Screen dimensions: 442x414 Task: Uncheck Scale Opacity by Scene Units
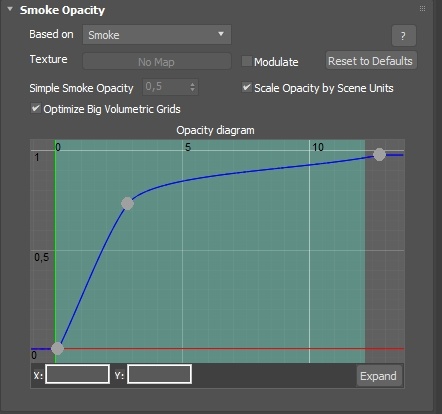pos(246,88)
